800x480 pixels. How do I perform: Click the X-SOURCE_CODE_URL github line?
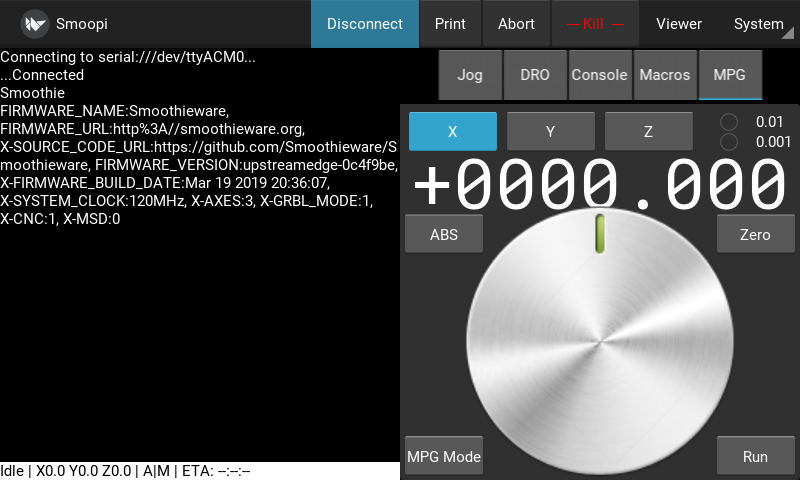(x=198, y=147)
